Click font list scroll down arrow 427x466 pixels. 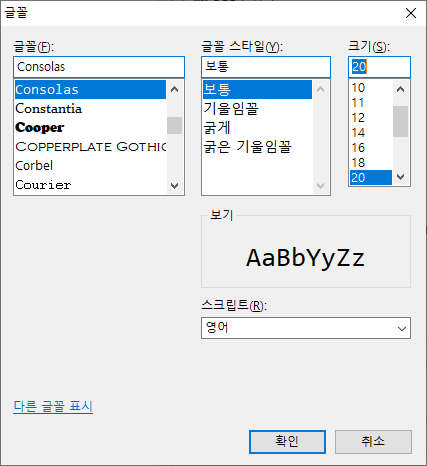click(174, 185)
